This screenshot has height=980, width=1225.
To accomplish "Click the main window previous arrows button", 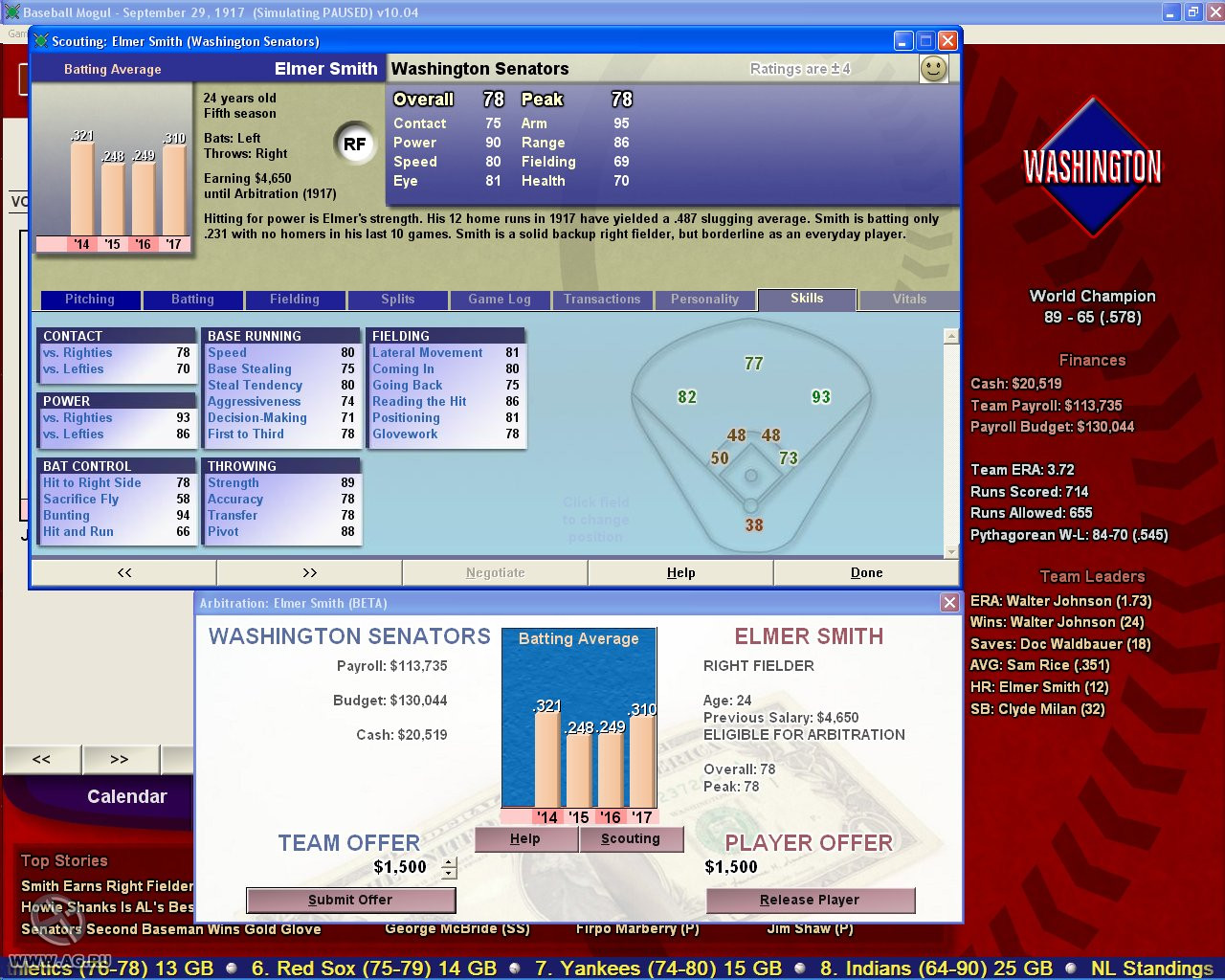I will (41, 759).
